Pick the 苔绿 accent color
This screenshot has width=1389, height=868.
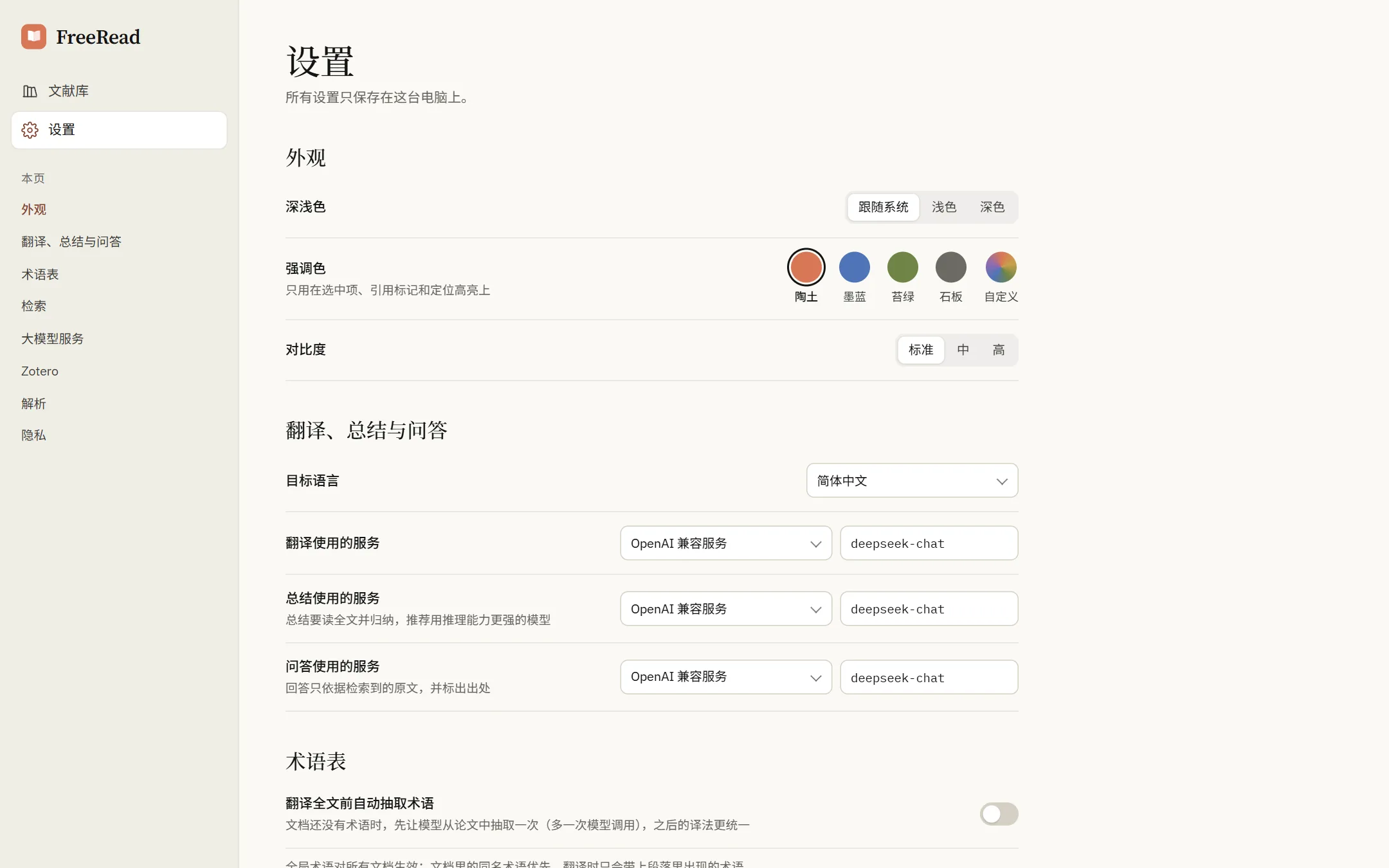pyautogui.click(x=902, y=267)
